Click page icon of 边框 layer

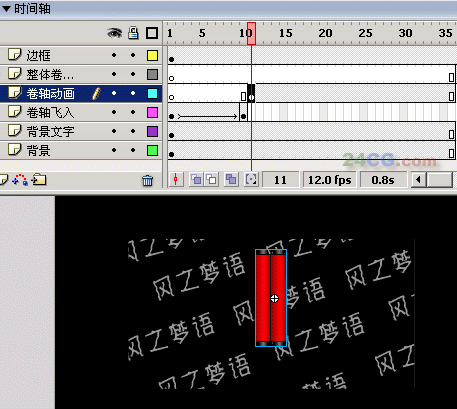pyautogui.click(x=15, y=54)
